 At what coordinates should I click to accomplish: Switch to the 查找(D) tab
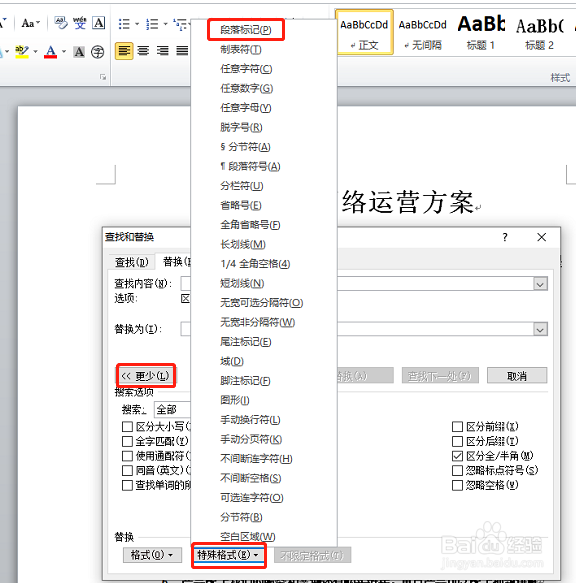(132, 262)
